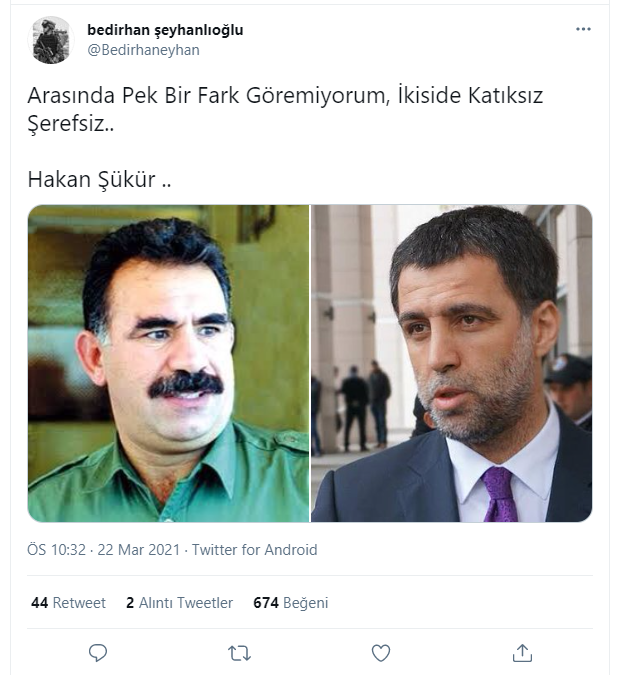
Task: Open bedirhan şeyhanlıoğlu display name link
Action: (165, 30)
